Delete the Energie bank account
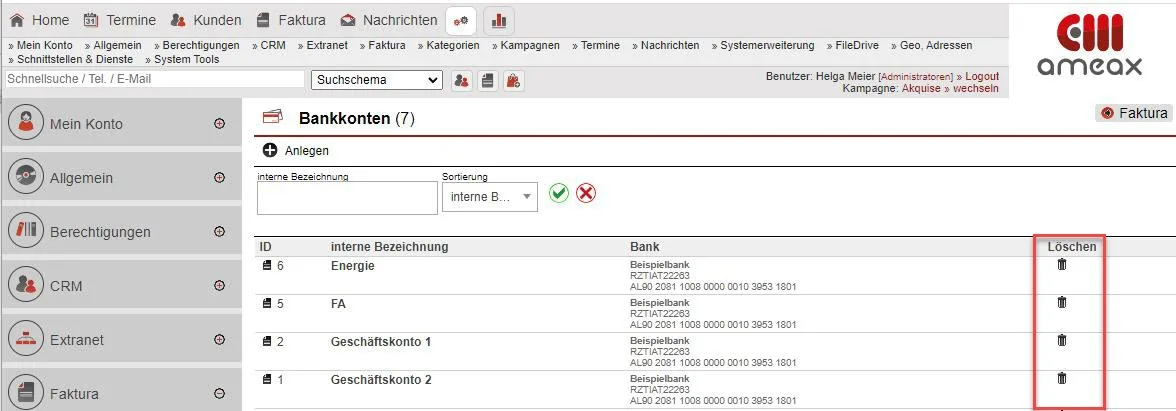 tap(1062, 265)
